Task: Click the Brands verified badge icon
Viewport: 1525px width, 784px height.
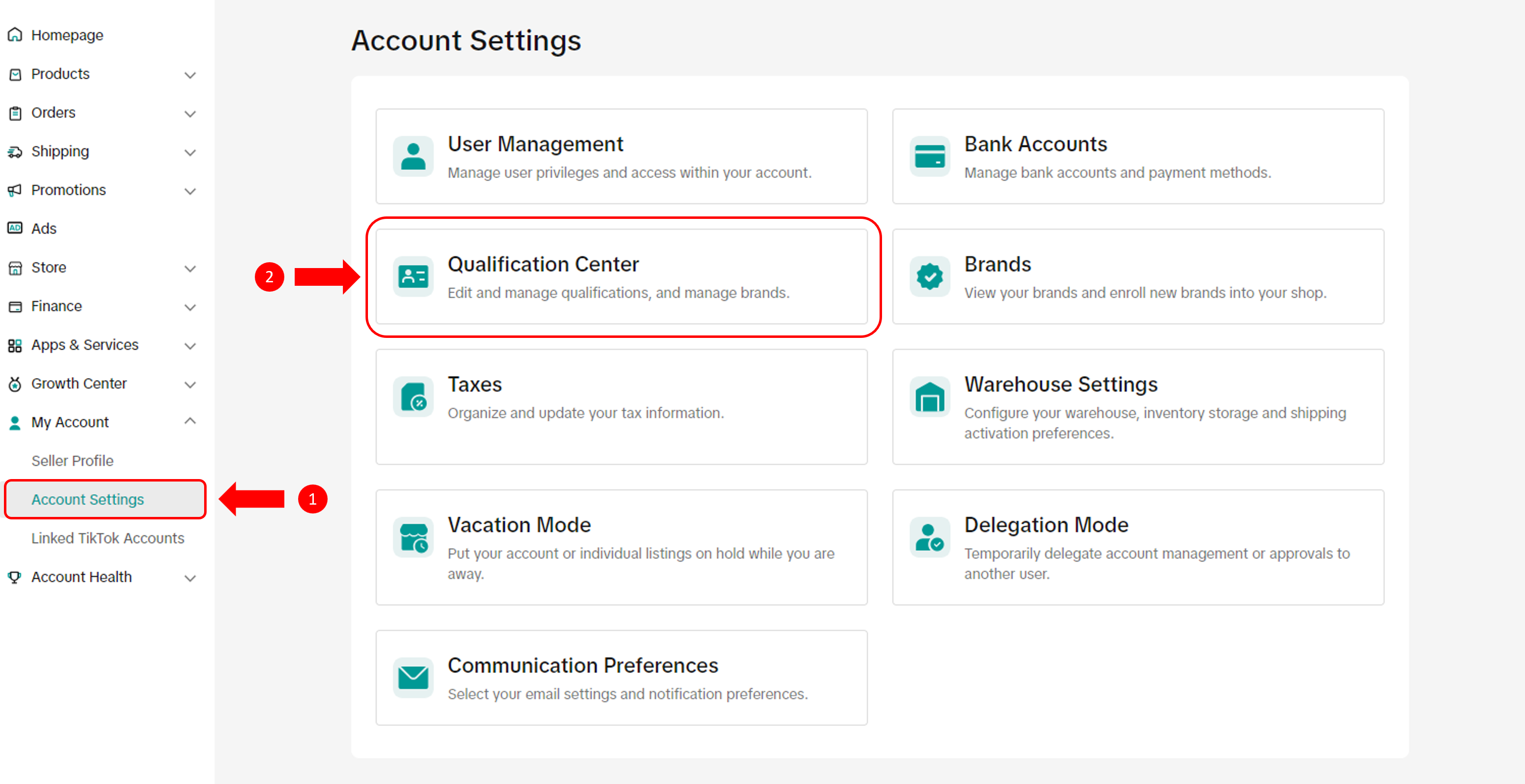Action: (929, 276)
